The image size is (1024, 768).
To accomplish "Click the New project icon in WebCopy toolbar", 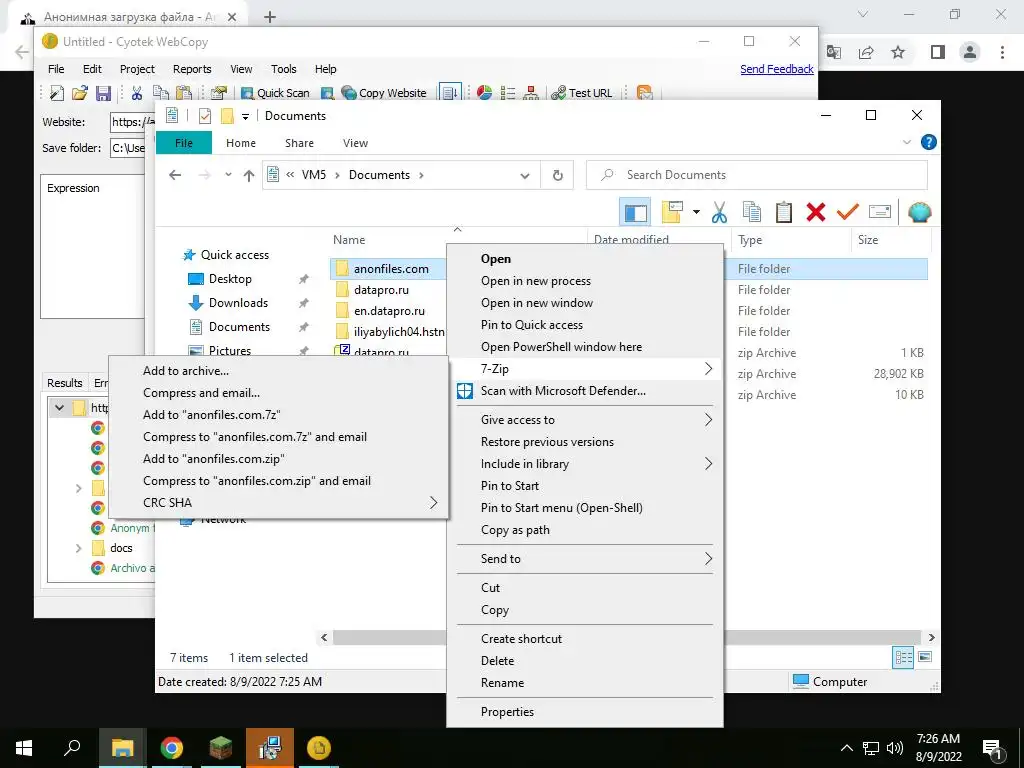I will point(57,93).
